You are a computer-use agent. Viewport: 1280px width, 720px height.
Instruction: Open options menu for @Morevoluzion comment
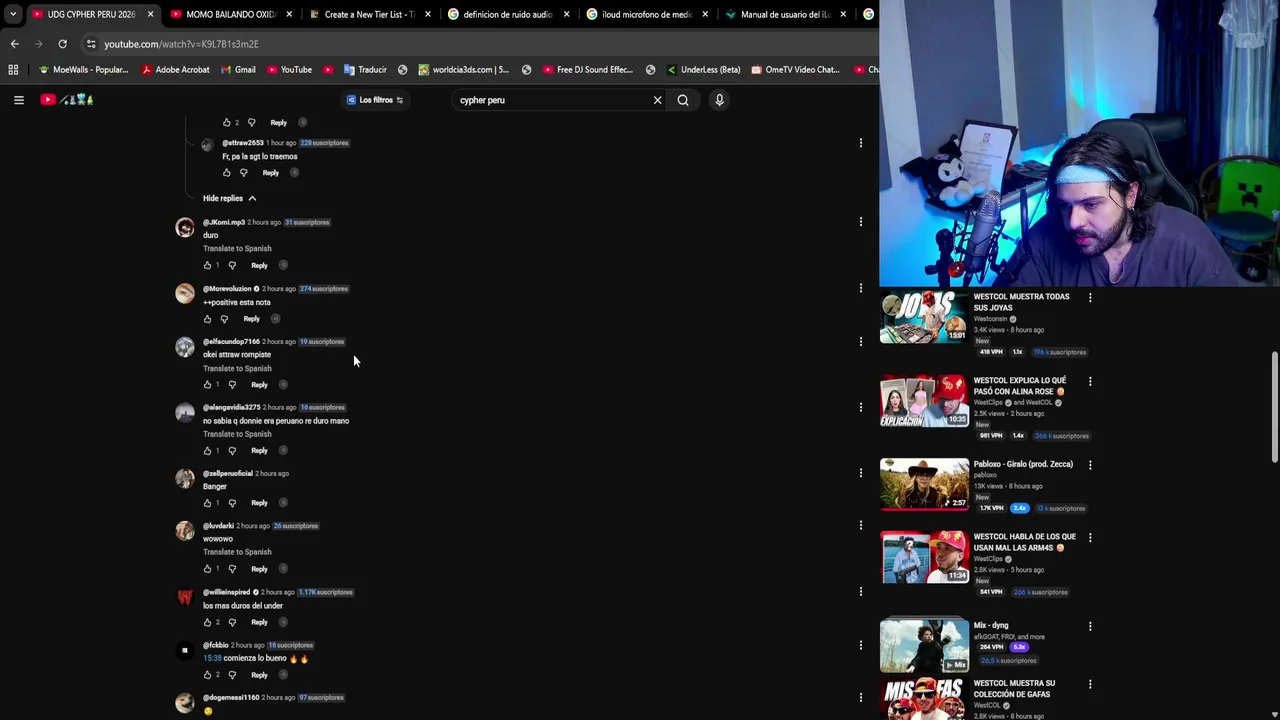(x=860, y=288)
